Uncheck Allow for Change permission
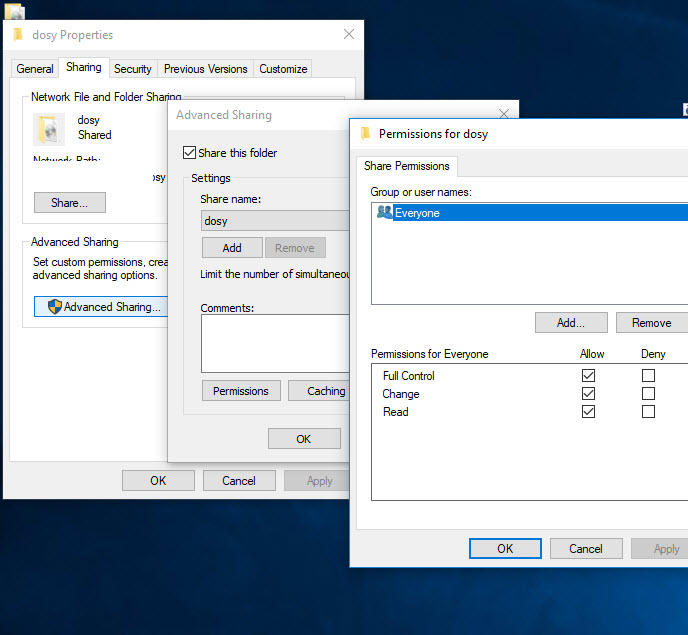This screenshot has height=635, width=688. [x=588, y=394]
